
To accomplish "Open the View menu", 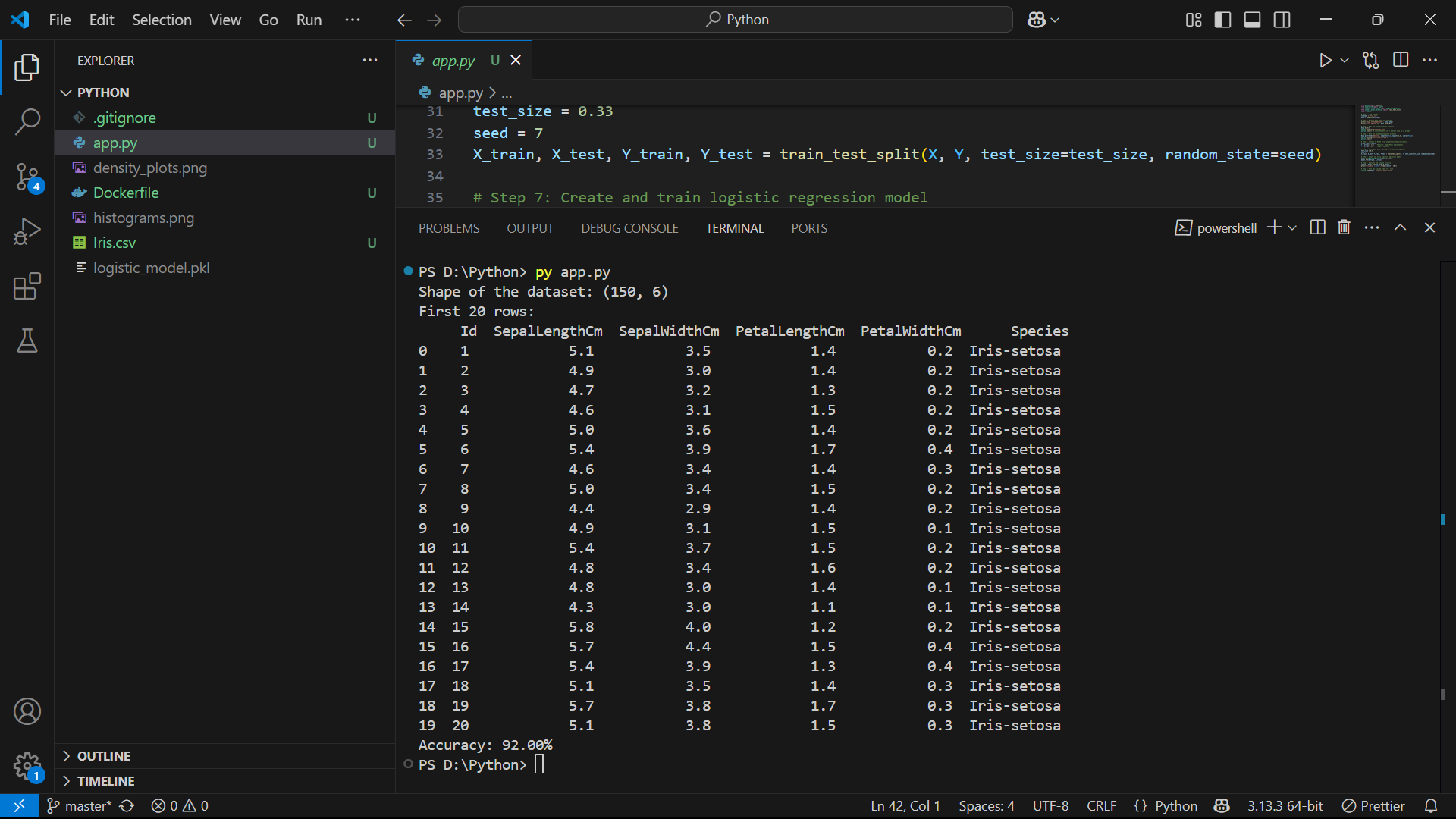I will click(x=225, y=20).
